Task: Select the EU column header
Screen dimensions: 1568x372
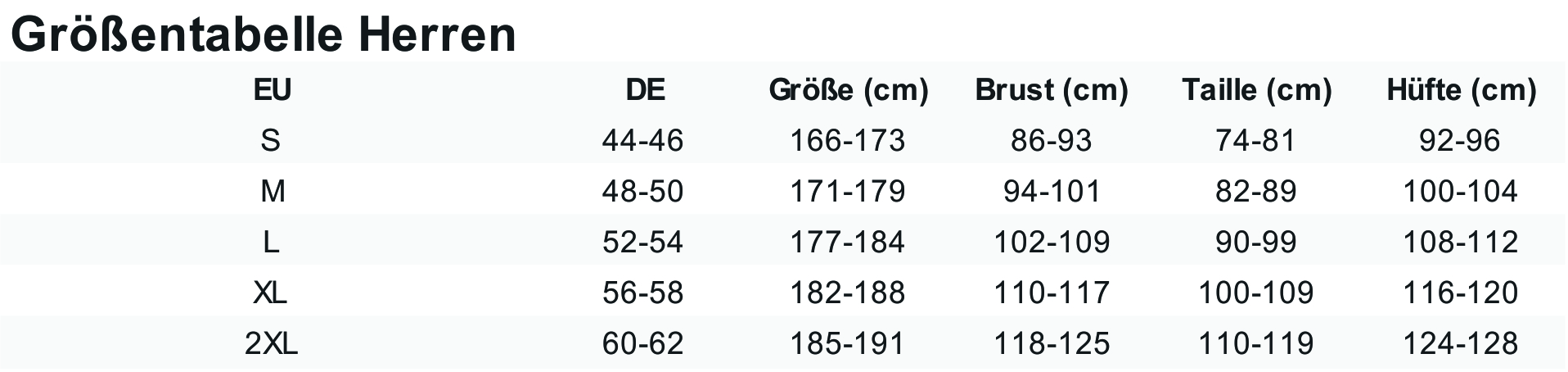Action: (x=272, y=90)
